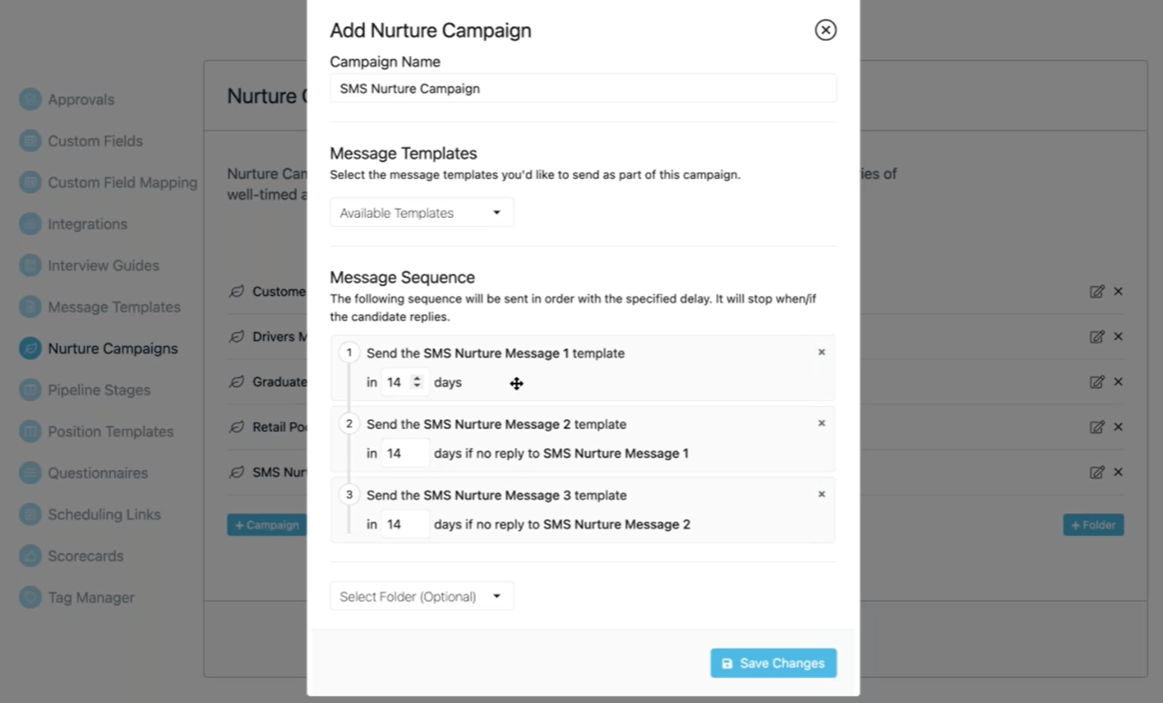1163x703 pixels.
Task: Click the edit icon for the Retail campaign row
Action: (1097, 427)
